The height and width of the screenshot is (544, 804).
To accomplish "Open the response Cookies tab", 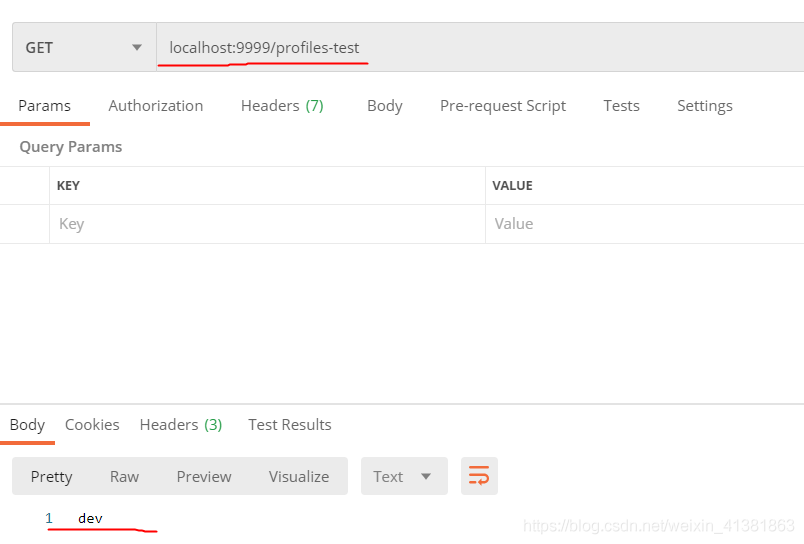I will (92, 425).
